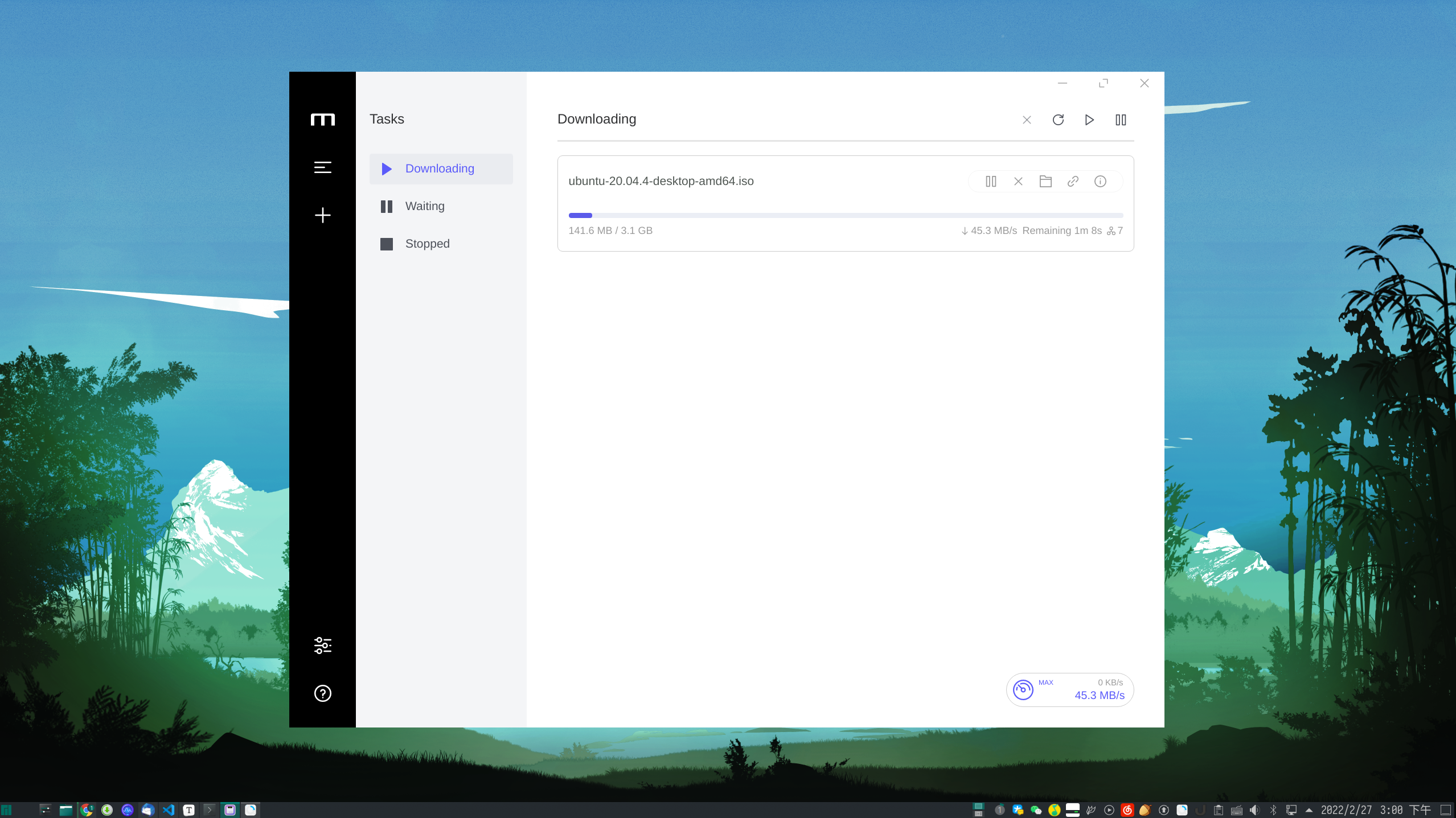Pause the ubuntu iso download task

click(991, 182)
